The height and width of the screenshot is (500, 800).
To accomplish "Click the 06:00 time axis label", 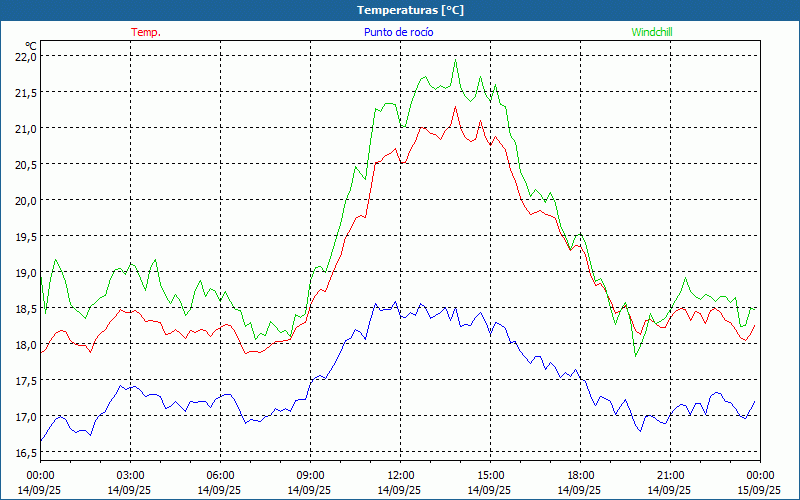I will click(220, 475).
